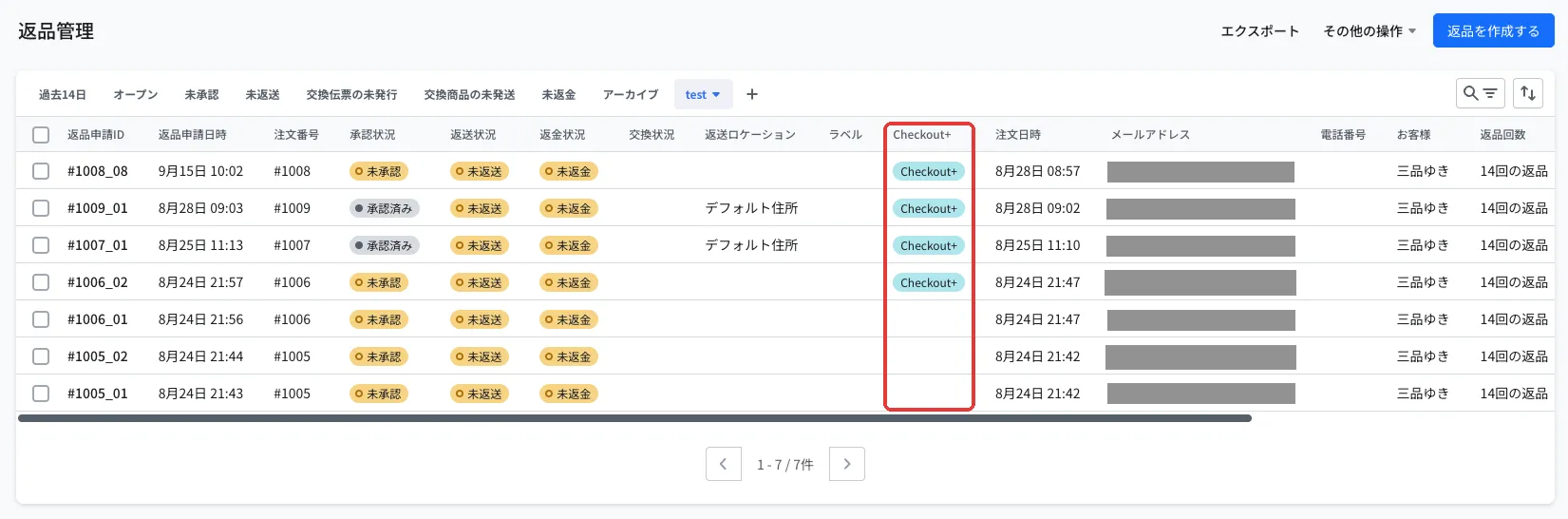
Task: Click the 未返送 badge in row #1005_02
Action: [480, 356]
